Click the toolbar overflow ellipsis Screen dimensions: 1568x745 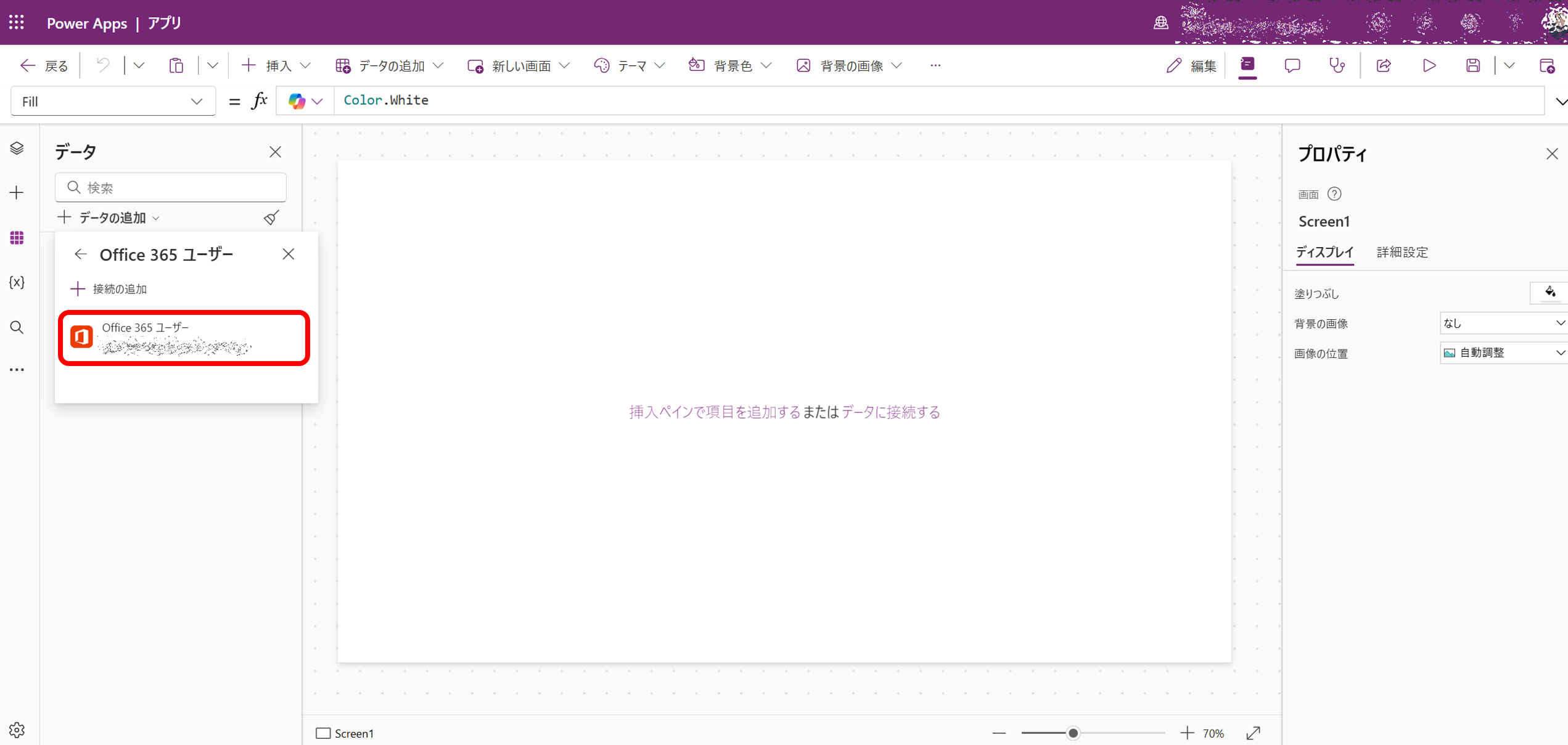[x=935, y=65]
